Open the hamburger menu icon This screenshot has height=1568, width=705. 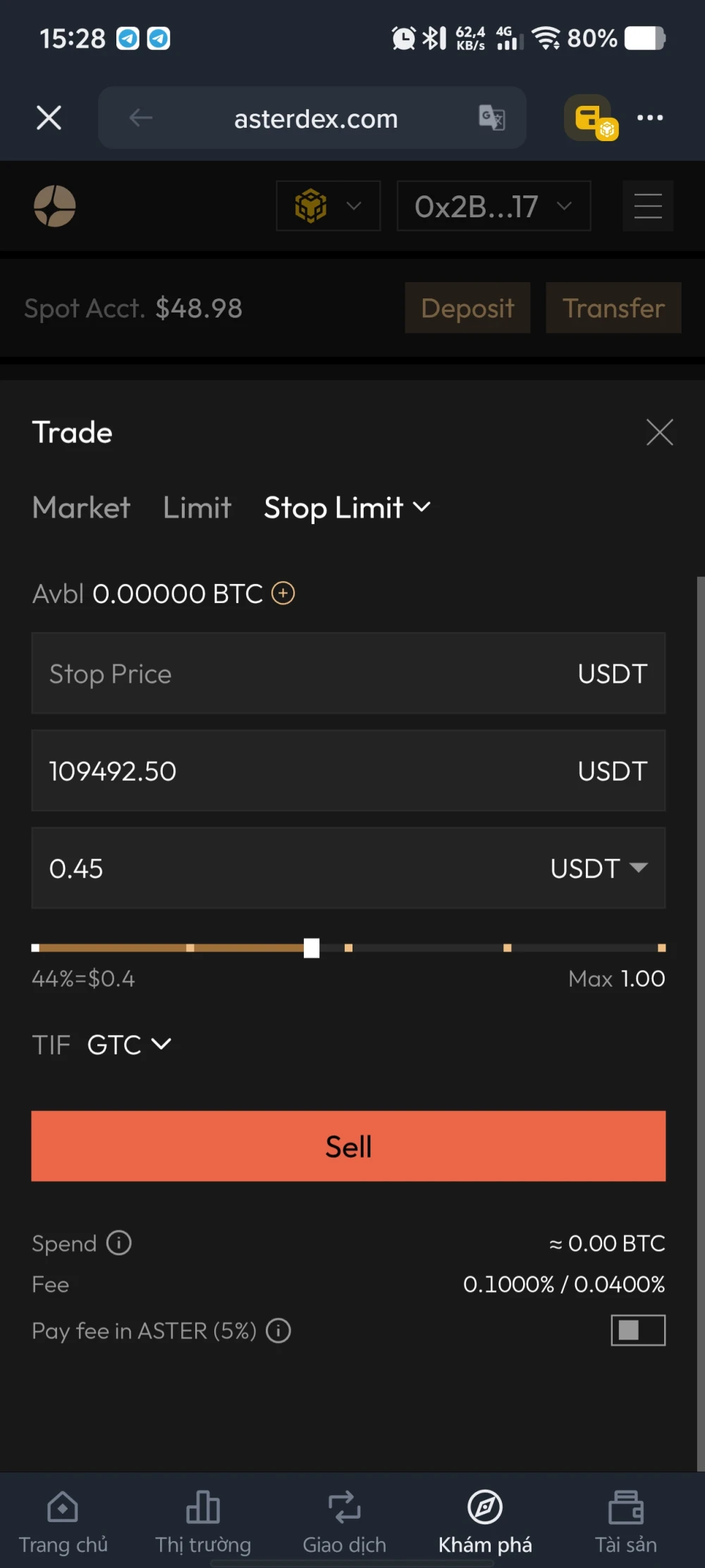point(647,206)
